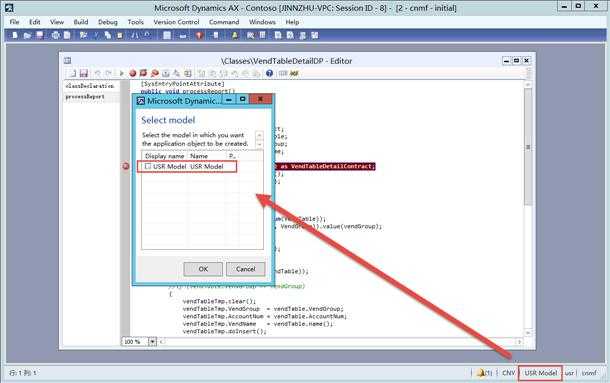610x383 pixels.
Task: Close the Select model dialog window
Action: point(260,99)
